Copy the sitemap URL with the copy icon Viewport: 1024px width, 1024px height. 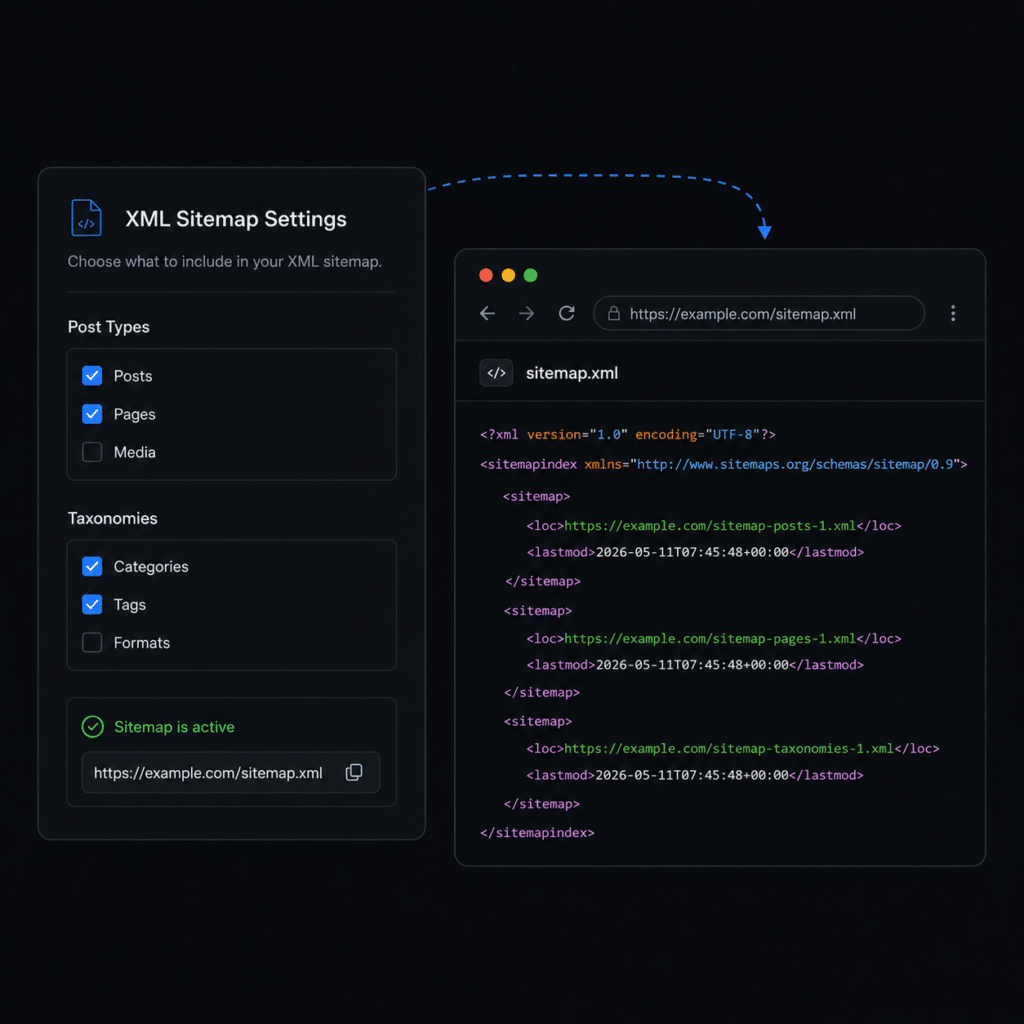pos(354,773)
